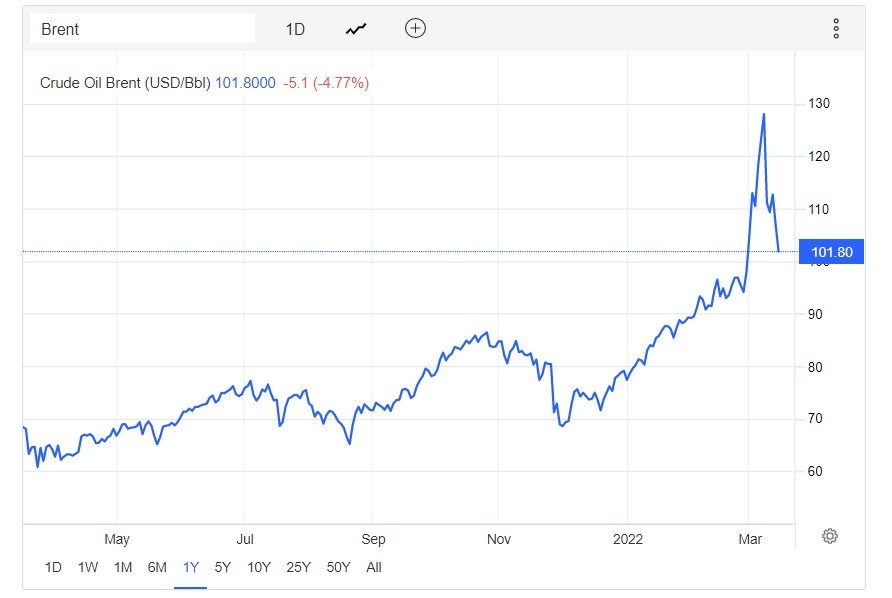892x598 pixels.
Task: Click the 2022 label on time axis
Action: 629,539
